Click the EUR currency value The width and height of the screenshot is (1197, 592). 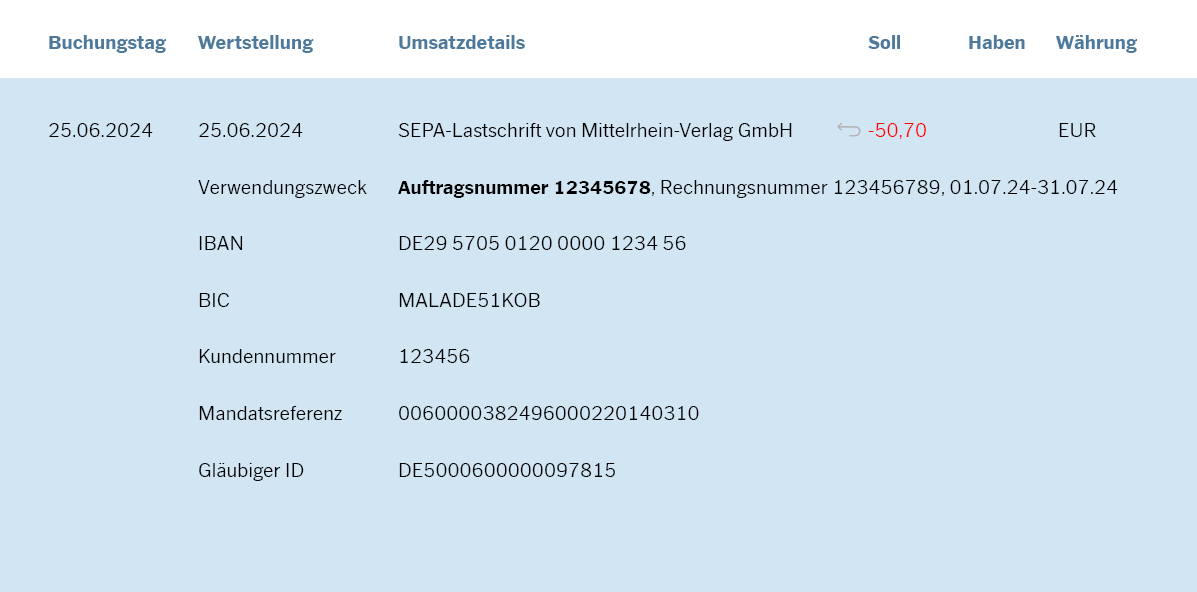pos(1077,131)
